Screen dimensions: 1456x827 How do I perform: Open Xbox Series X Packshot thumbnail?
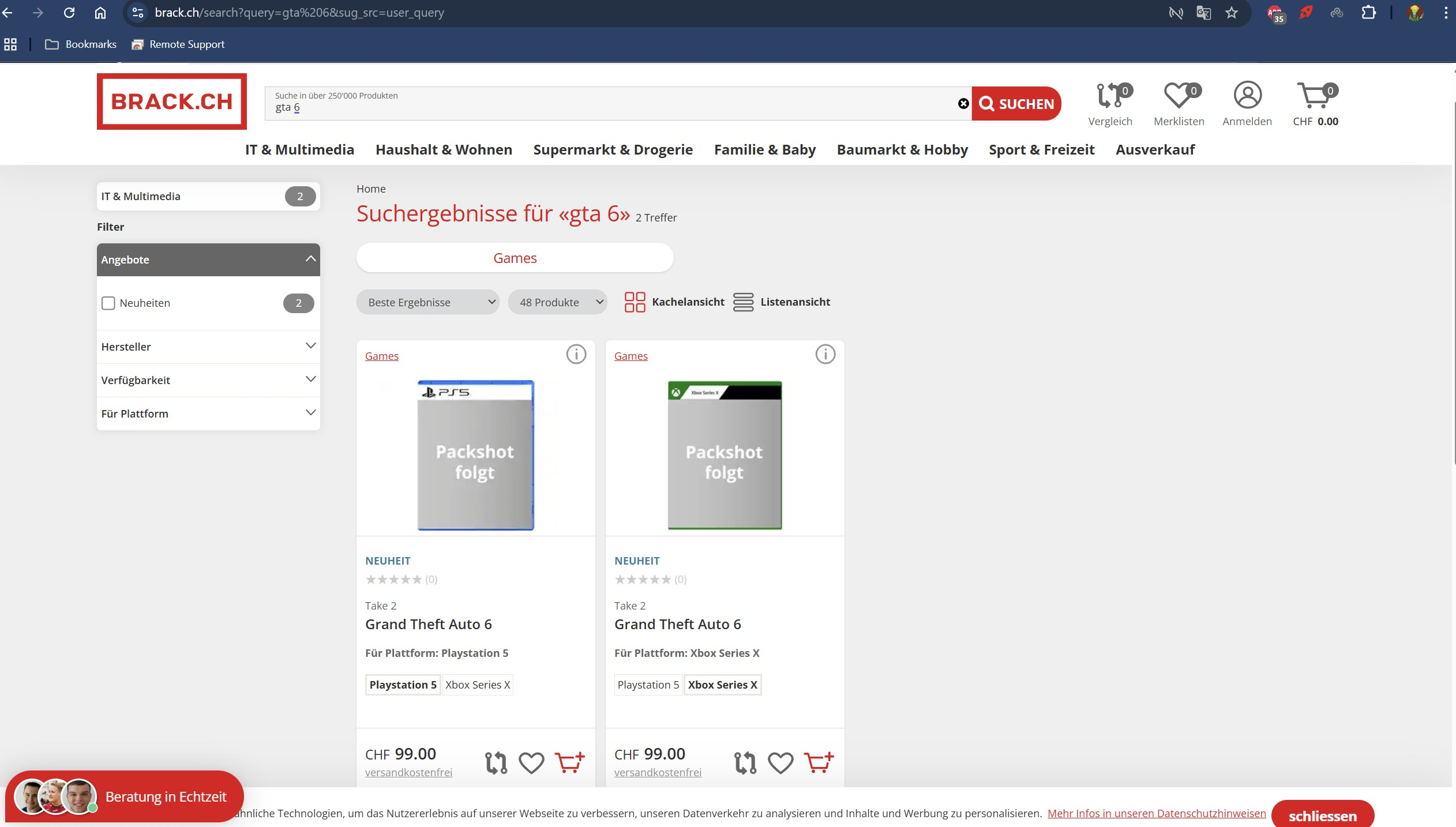pos(725,455)
